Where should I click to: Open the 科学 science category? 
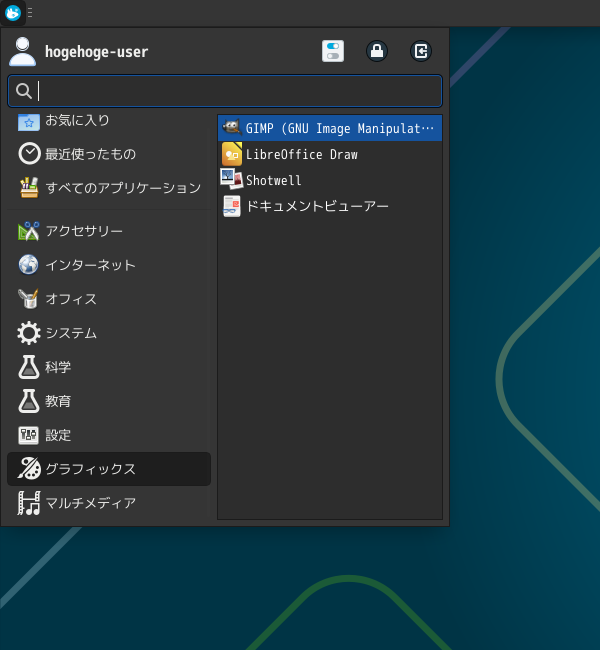[x=57, y=368]
